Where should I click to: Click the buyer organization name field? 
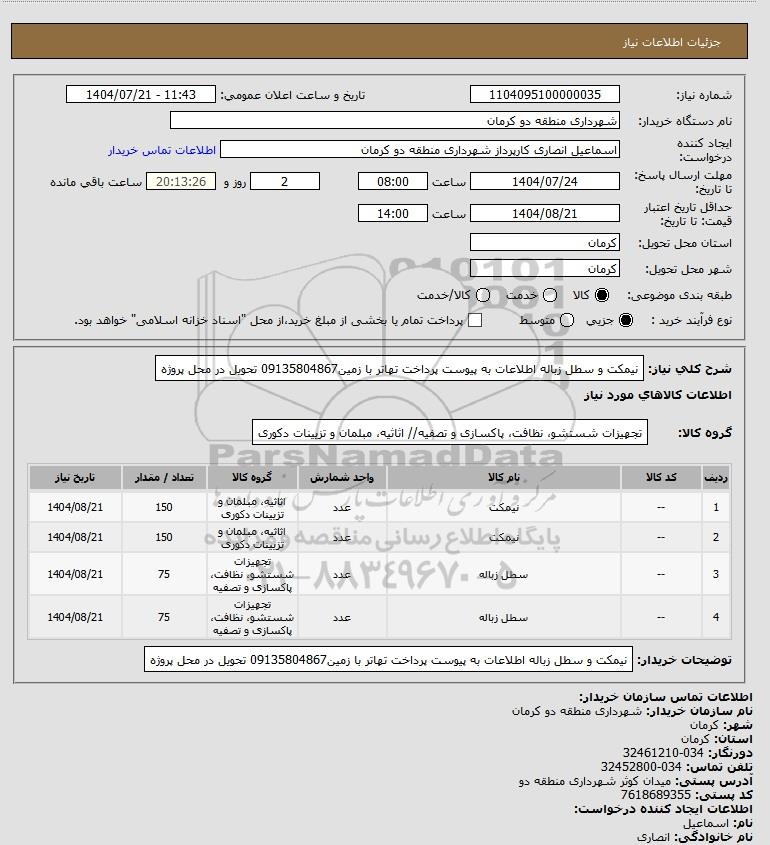(x=394, y=120)
